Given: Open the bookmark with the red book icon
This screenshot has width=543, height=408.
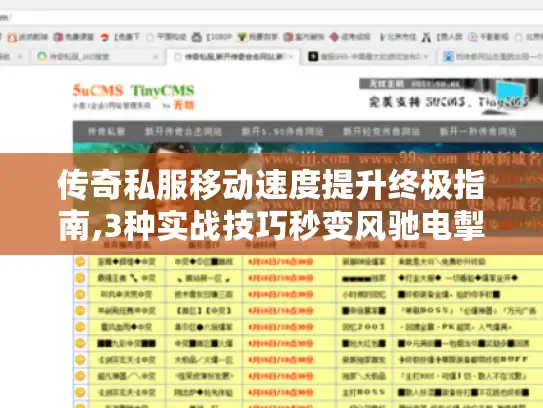Looking at the screenshot, I should [x=74, y=37].
